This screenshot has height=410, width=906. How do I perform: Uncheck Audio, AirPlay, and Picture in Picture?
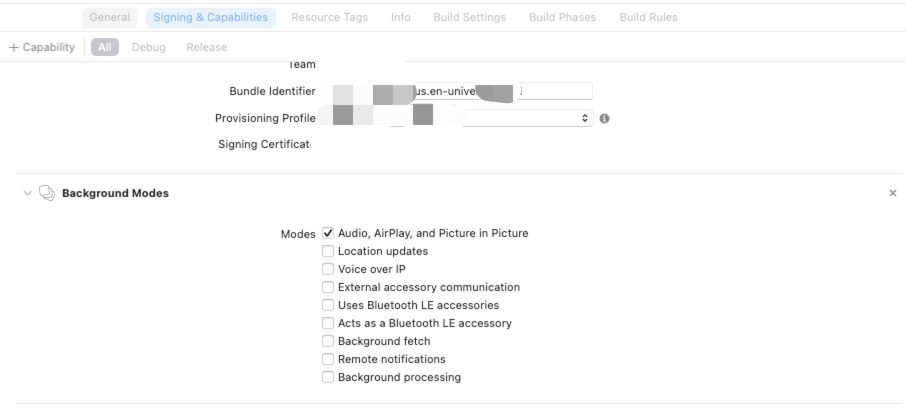(328, 233)
